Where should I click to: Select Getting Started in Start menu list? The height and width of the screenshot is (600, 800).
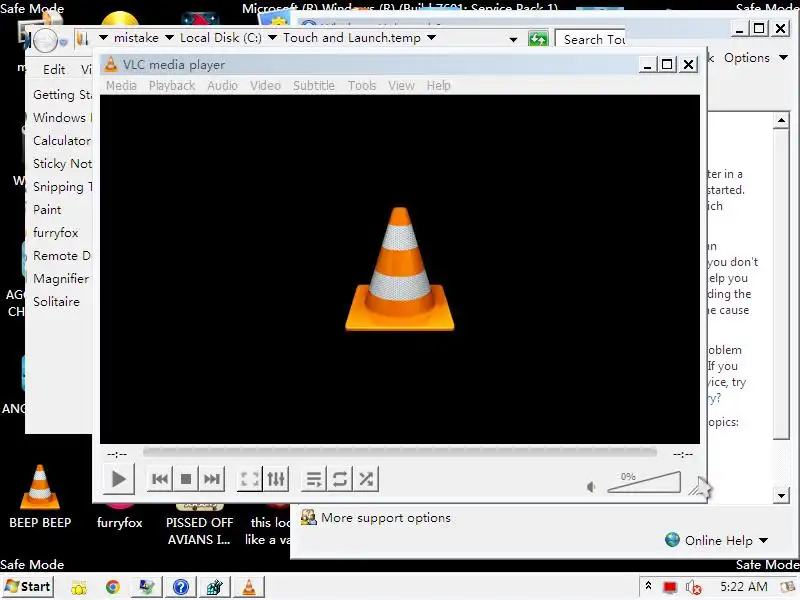60,95
